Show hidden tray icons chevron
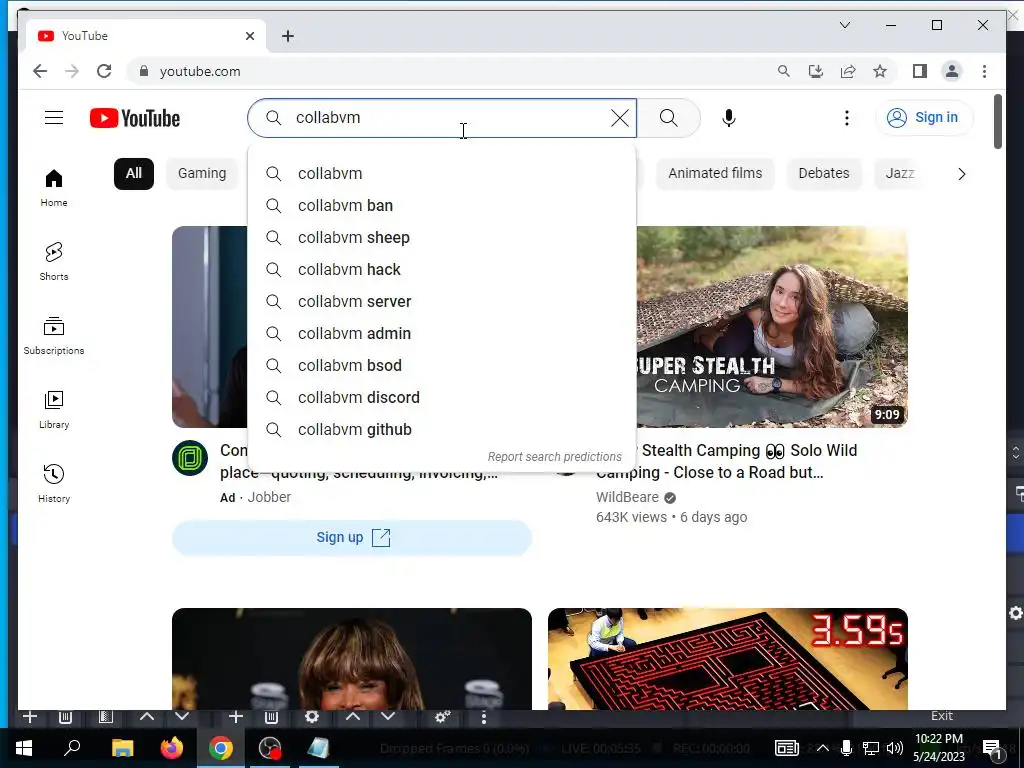The image size is (1024, 768). [823, 748]
